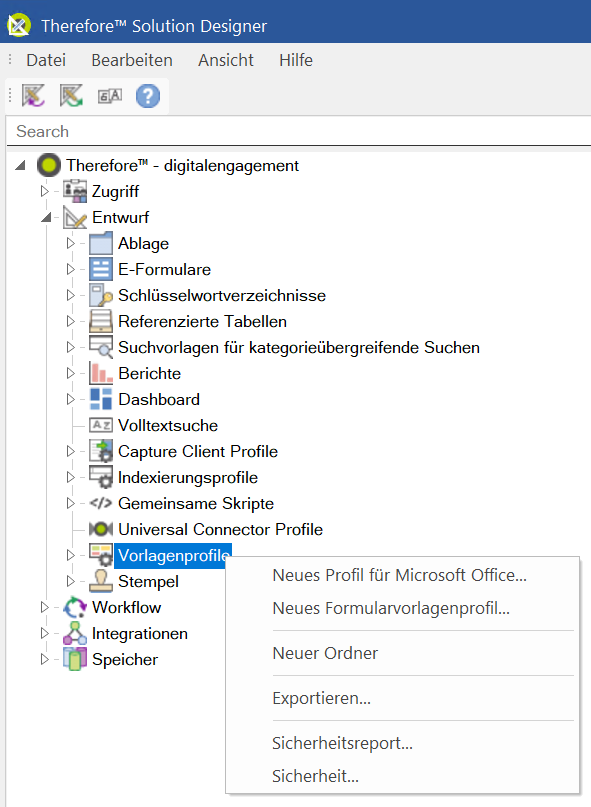Click the Referenzierte Tabellen drawer icon
This screenshot has width=591, height=807.
(x=101, y=321)
